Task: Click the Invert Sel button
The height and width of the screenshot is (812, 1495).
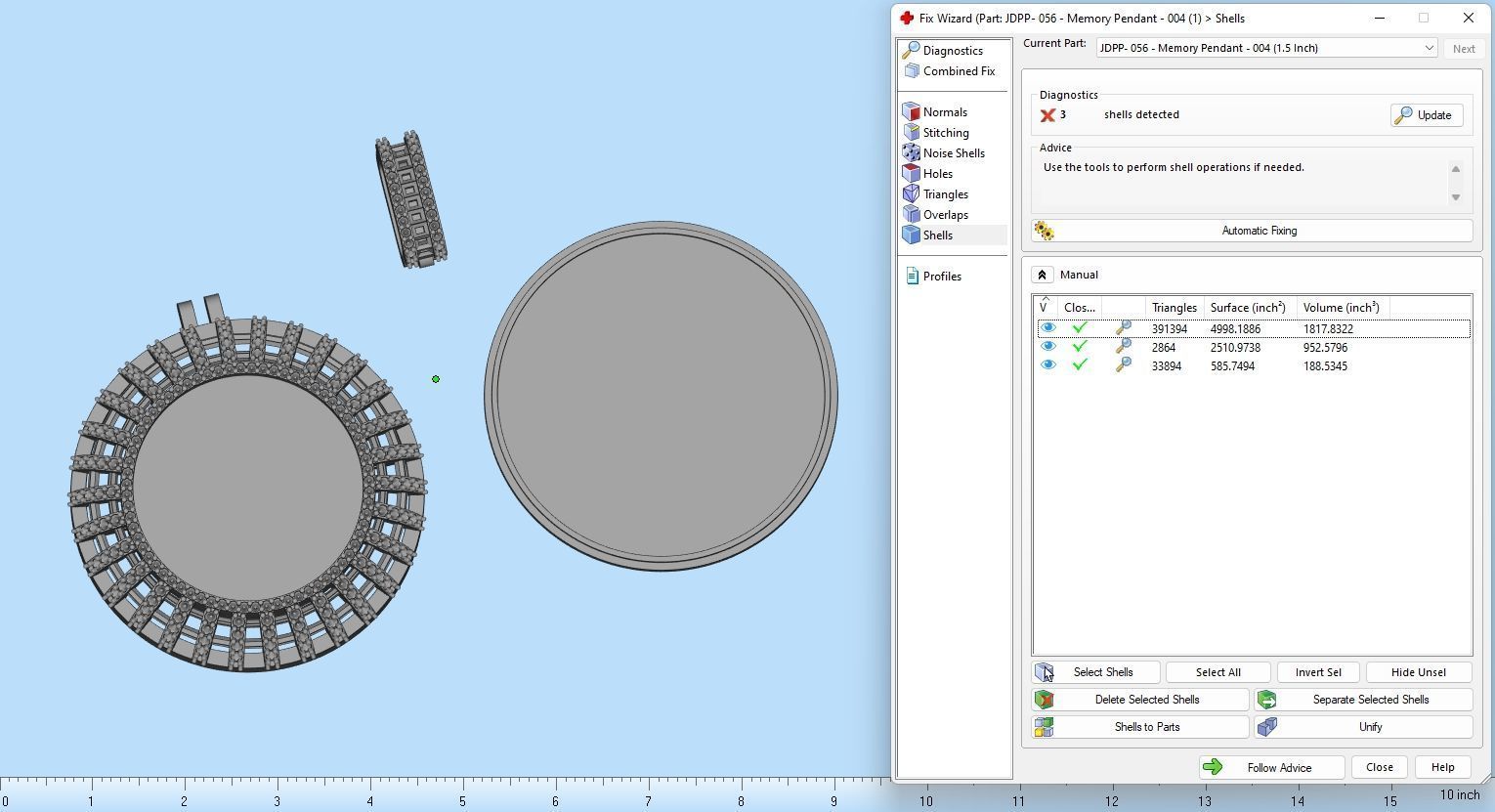Action: click(x=1318, y=672)
